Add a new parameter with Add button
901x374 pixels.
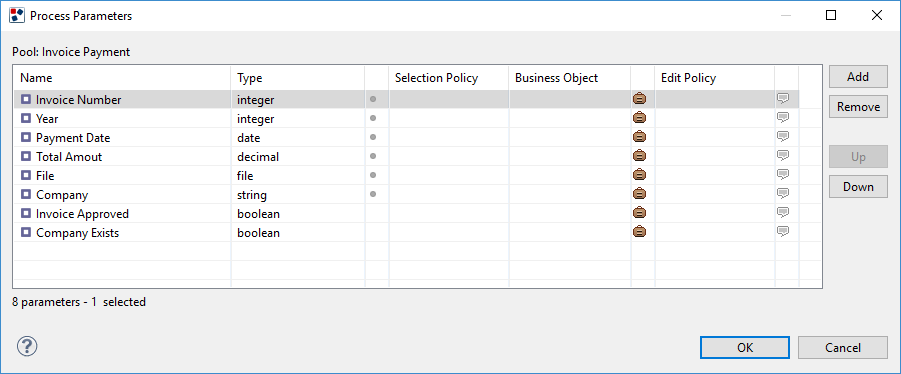[x=858, y=76]
